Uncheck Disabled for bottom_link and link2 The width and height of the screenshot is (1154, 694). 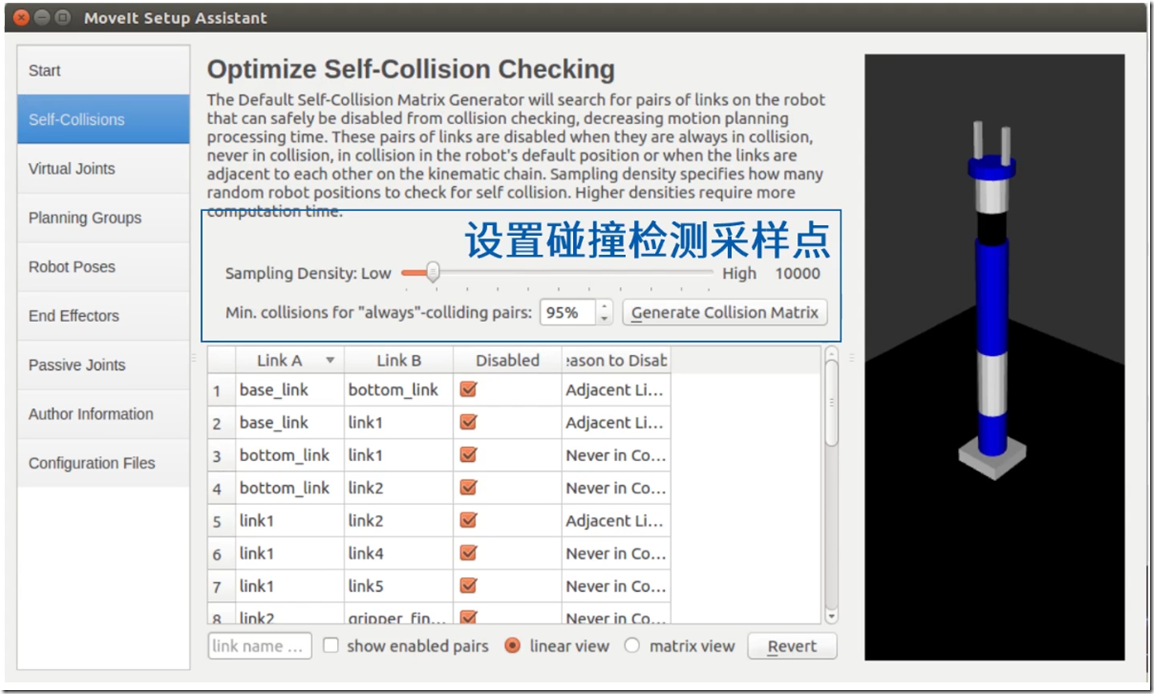coord(468,487)
